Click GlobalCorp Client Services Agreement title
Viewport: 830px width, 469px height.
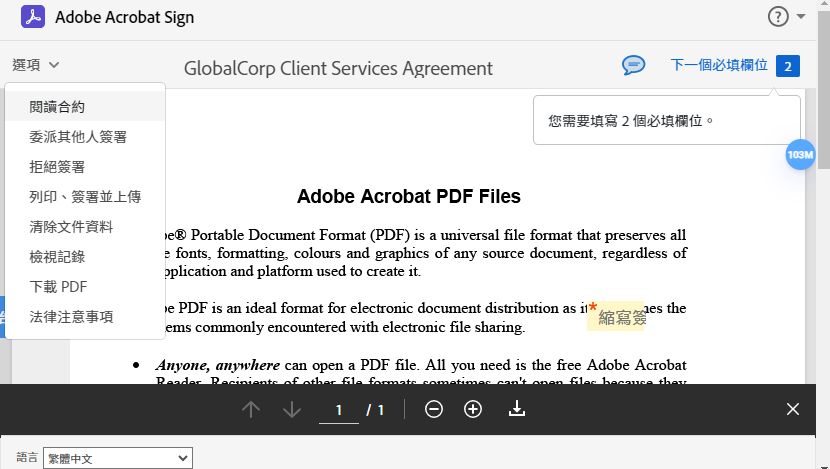click(x=338, y=68)
